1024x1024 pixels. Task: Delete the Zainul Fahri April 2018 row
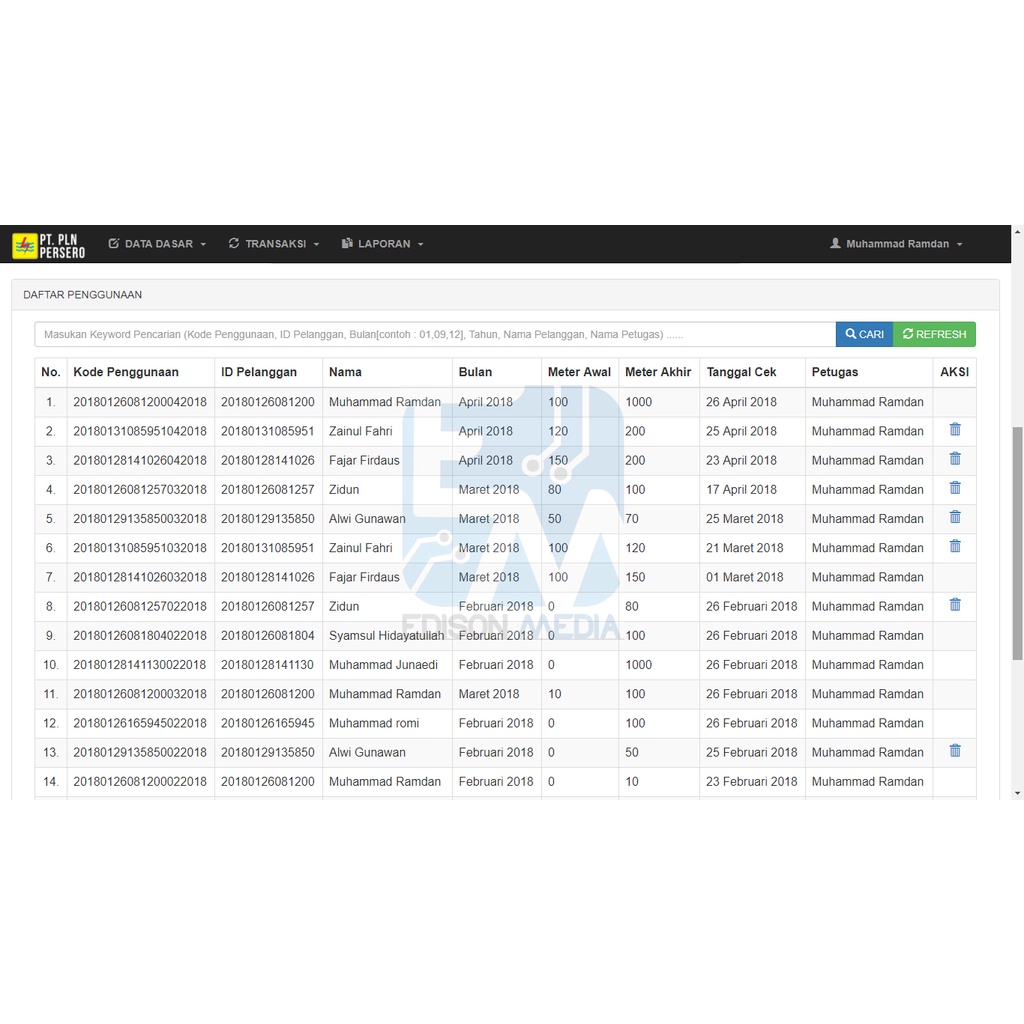point(954,430)
